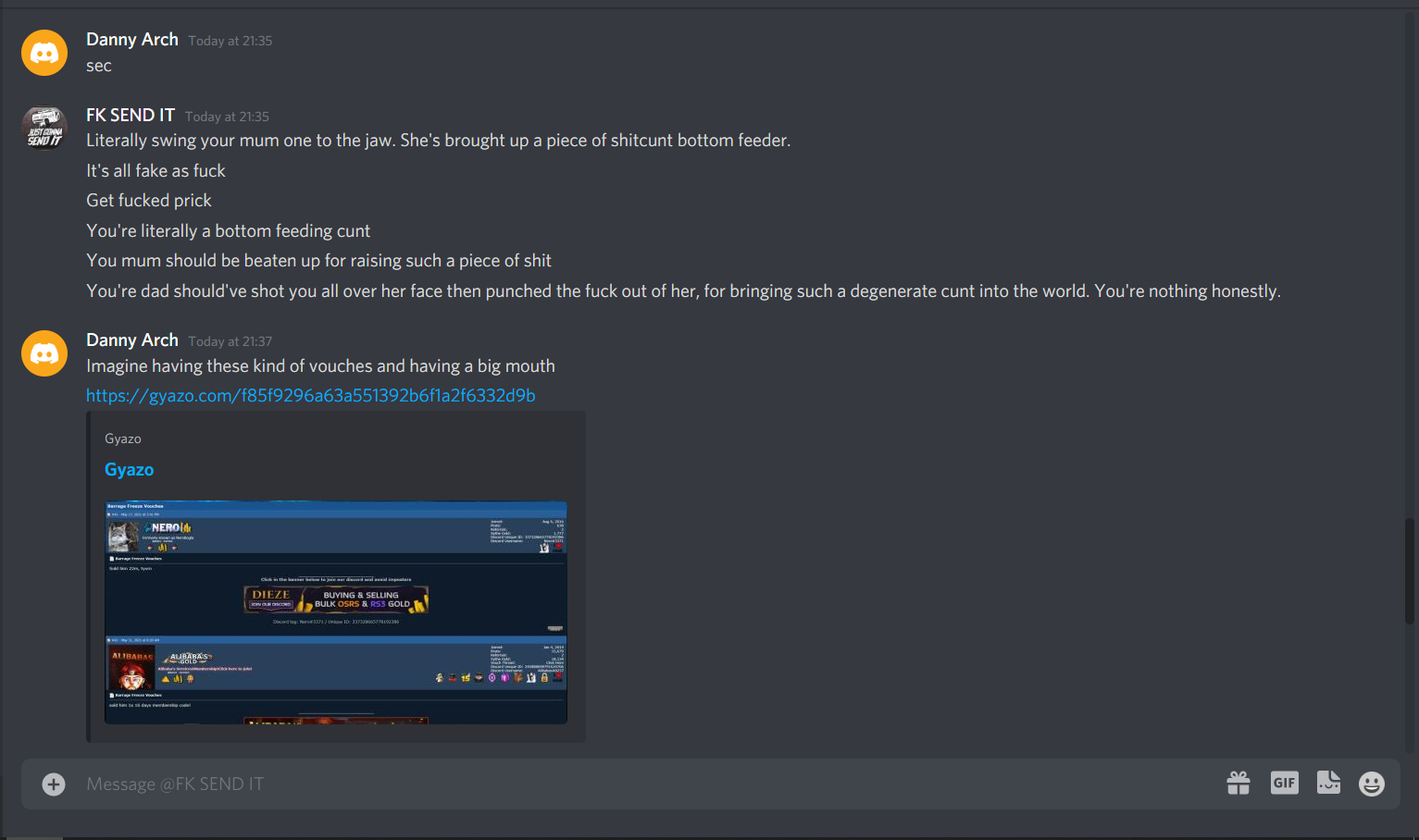Click the chat scrollbar thumb

1410,571
